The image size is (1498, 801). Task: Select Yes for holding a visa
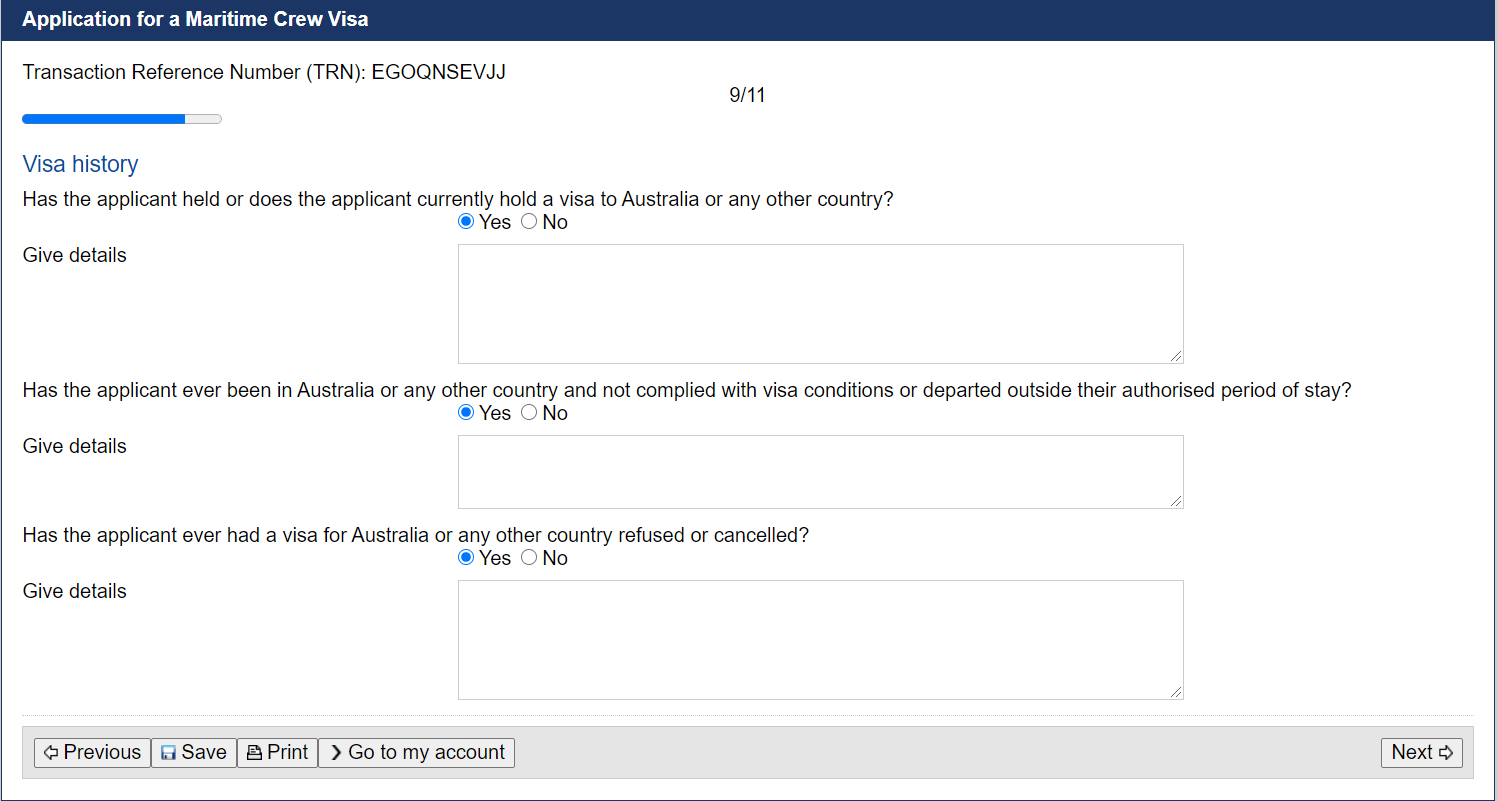466,222
